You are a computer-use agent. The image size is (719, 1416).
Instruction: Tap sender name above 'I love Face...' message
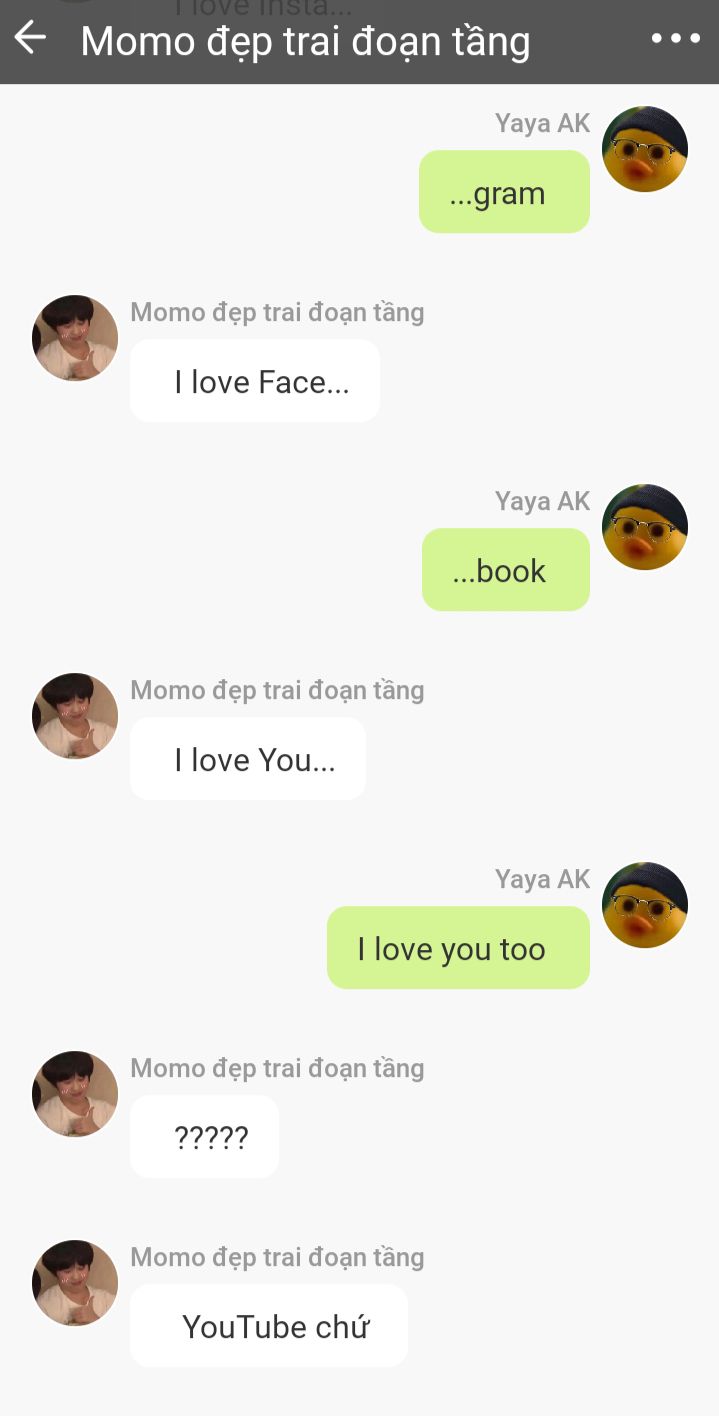coord(277,313)
